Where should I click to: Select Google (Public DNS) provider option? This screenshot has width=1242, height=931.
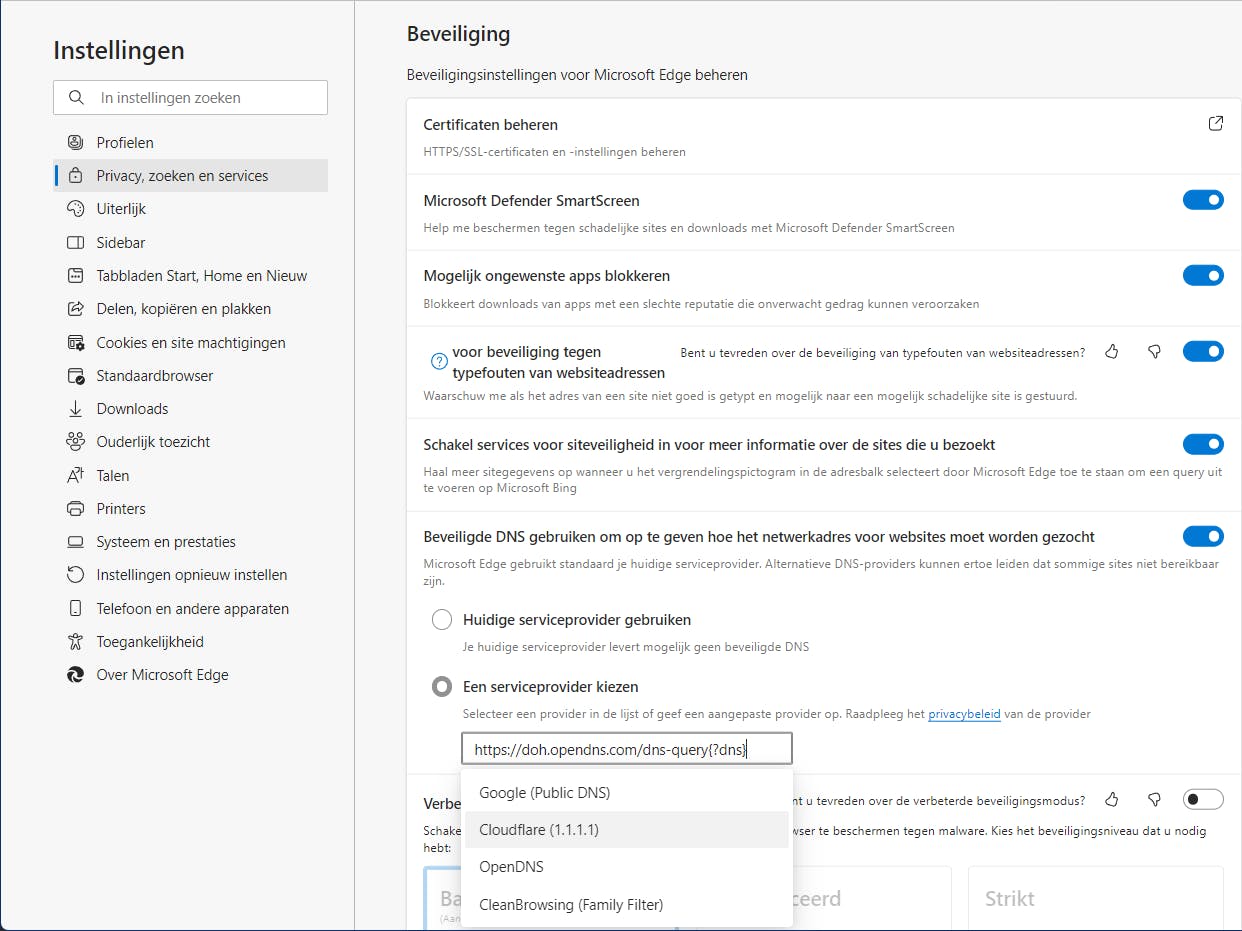pos(544,793)
